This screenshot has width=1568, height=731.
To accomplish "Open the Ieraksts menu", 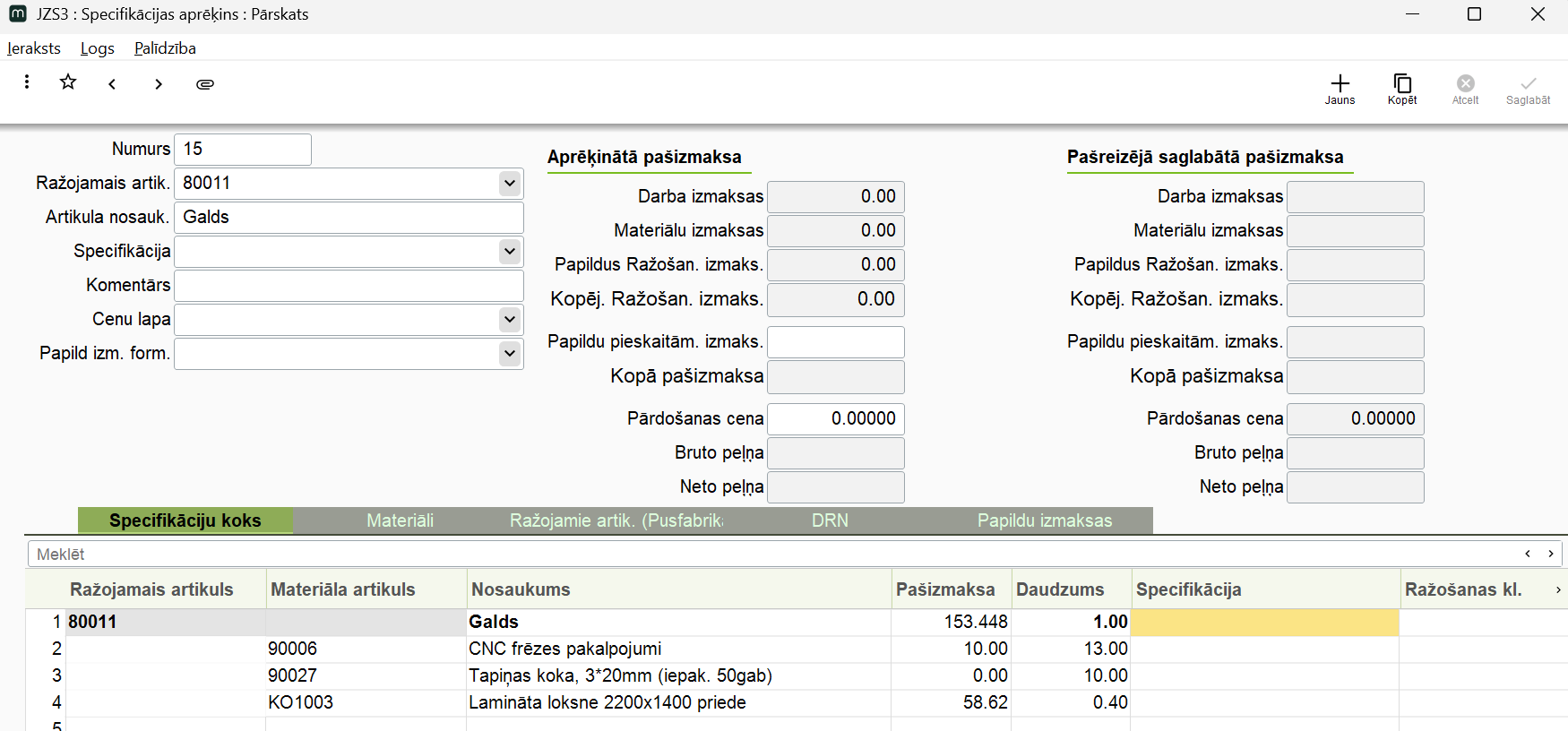I will (x=34, y=48).
